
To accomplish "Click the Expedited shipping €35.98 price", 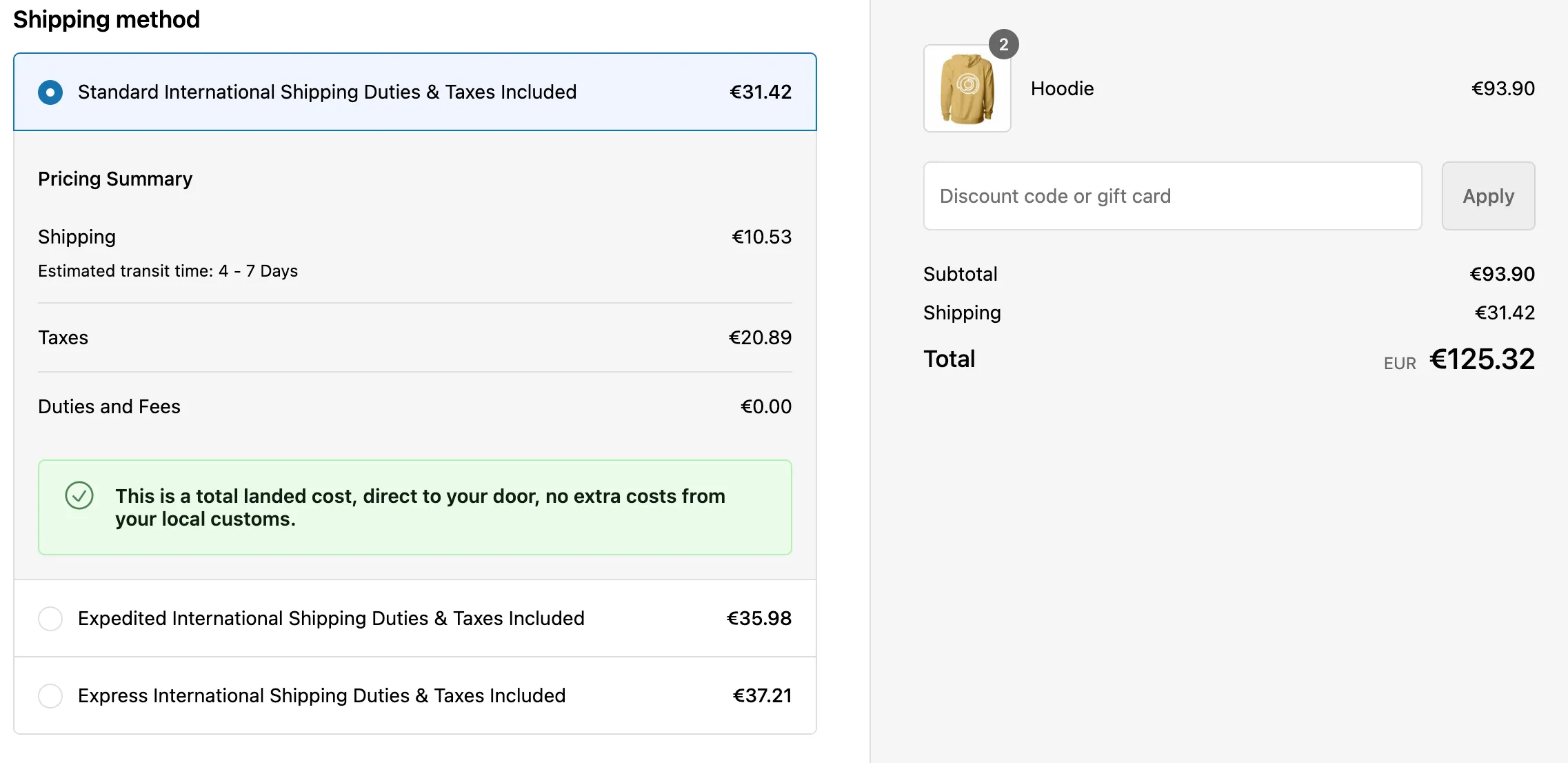I will (x=758, y=619).
